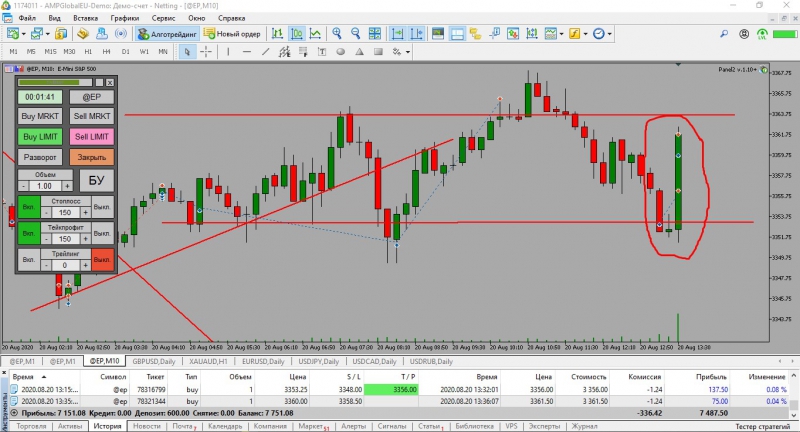Open the clock periods dropdown arrow

pyautogui.click(x=610, y=34)
